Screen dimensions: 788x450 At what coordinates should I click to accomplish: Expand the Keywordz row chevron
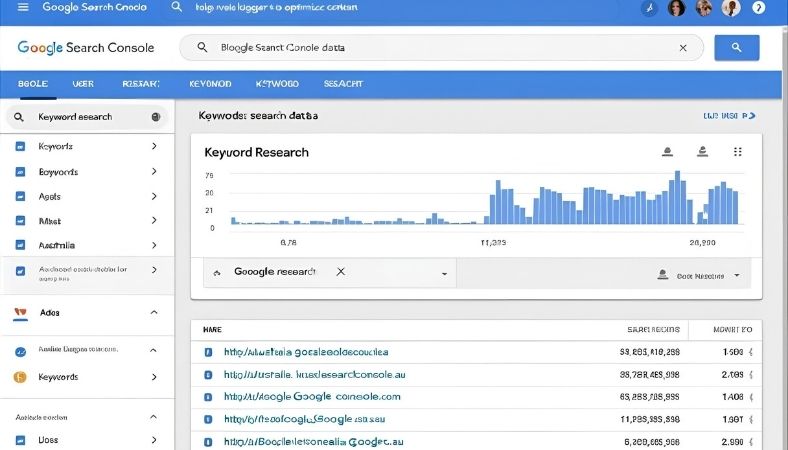click(x=154, y=146)
